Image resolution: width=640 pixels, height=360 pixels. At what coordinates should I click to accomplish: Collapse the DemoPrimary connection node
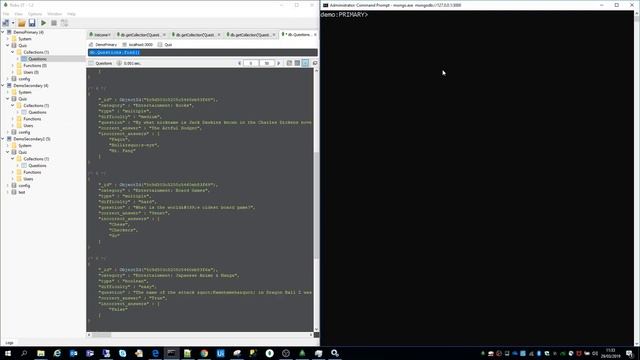[x=3, y=32]
